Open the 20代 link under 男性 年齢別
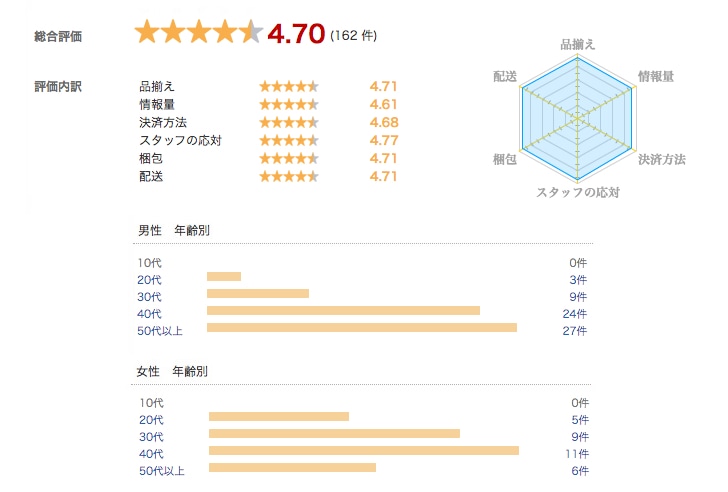The image size is (728, 492). 150,280
